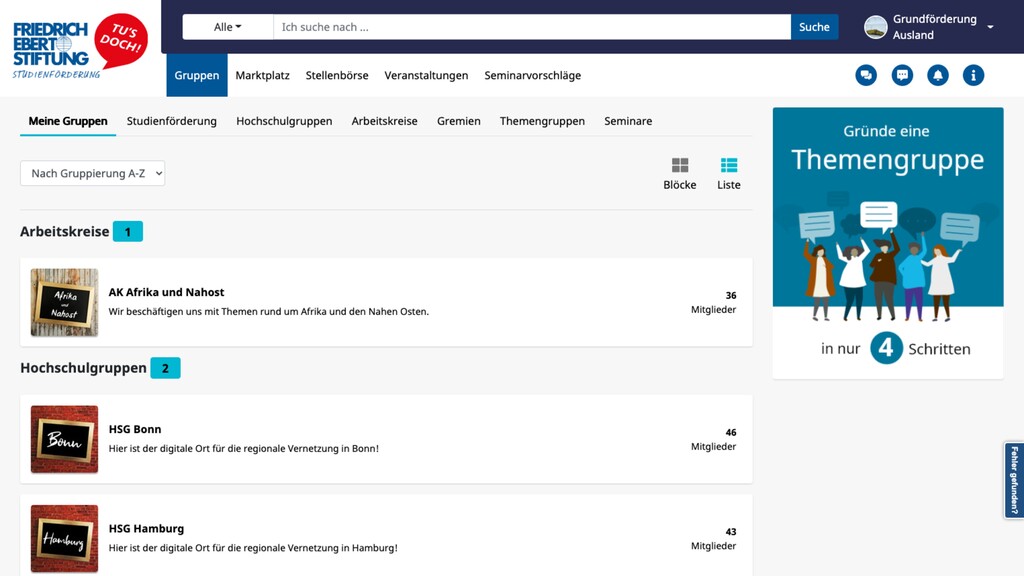Select the Stellenbörse menu item
The width and height of the screenshot is (1024, 576).
(337, 75)
